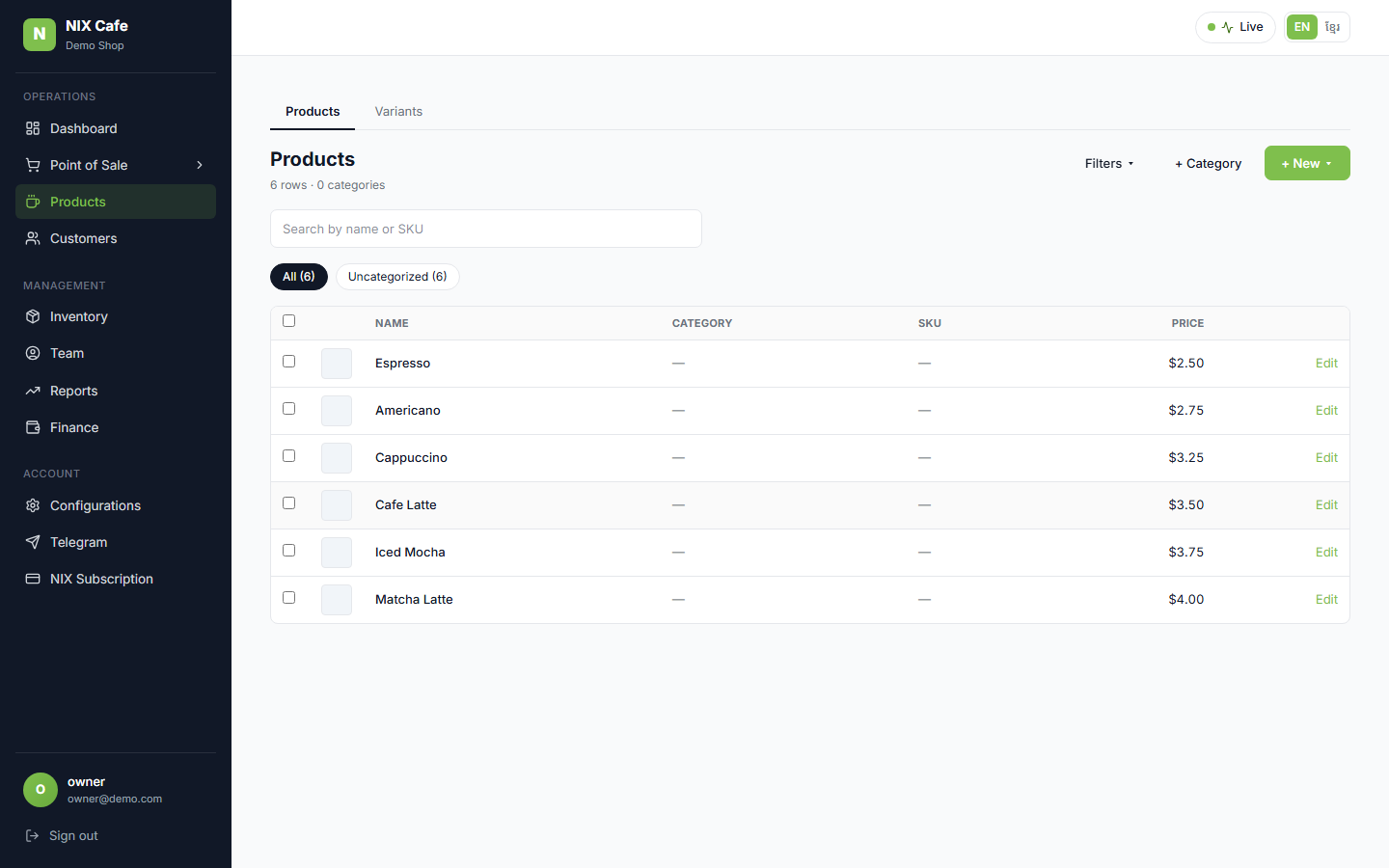Switch to the Variants tab
The width and height of the screenshot is (1389, 868).
(x=398, y=112)
